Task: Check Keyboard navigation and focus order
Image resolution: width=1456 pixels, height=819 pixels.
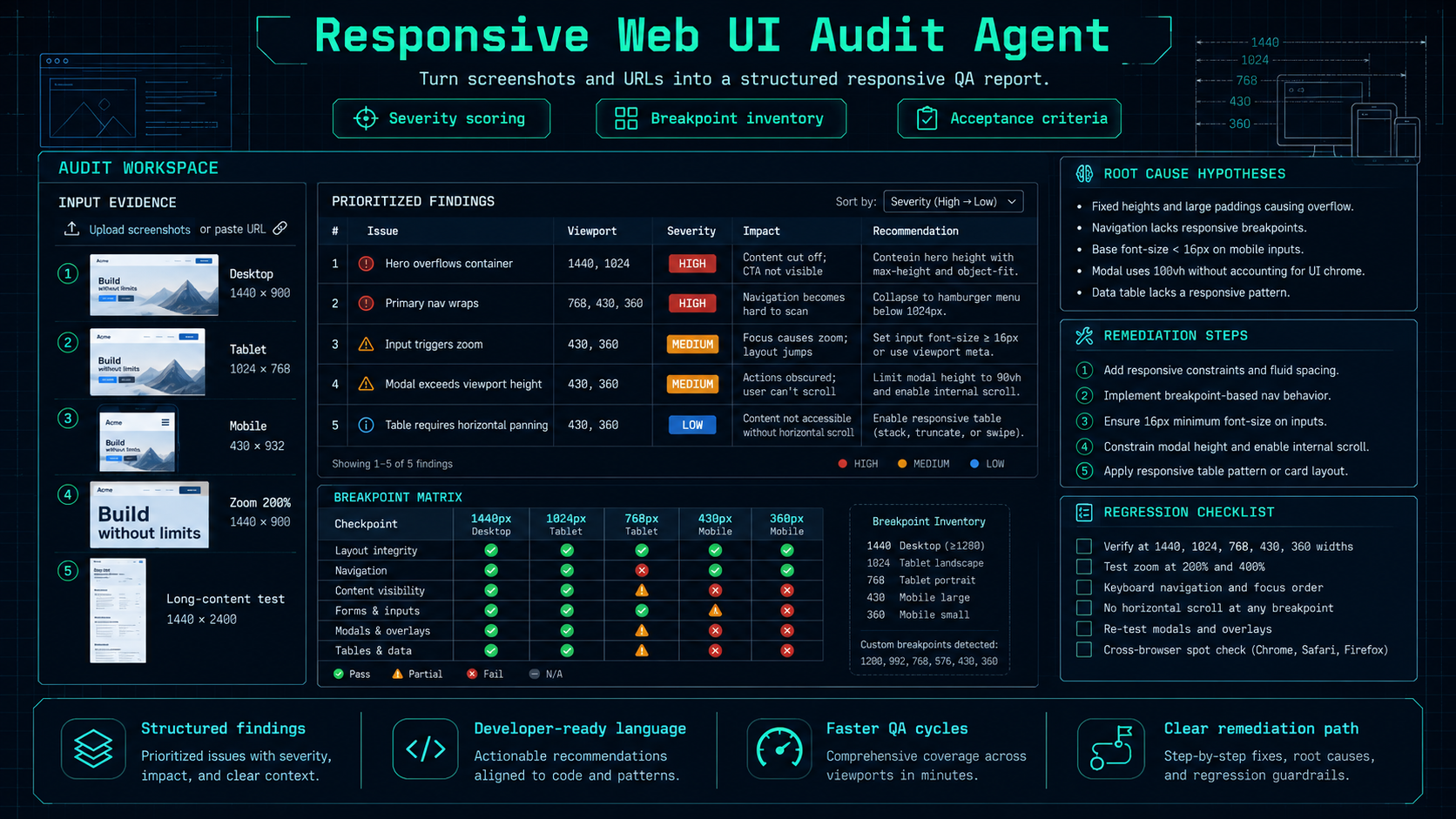Action: 1084,587
